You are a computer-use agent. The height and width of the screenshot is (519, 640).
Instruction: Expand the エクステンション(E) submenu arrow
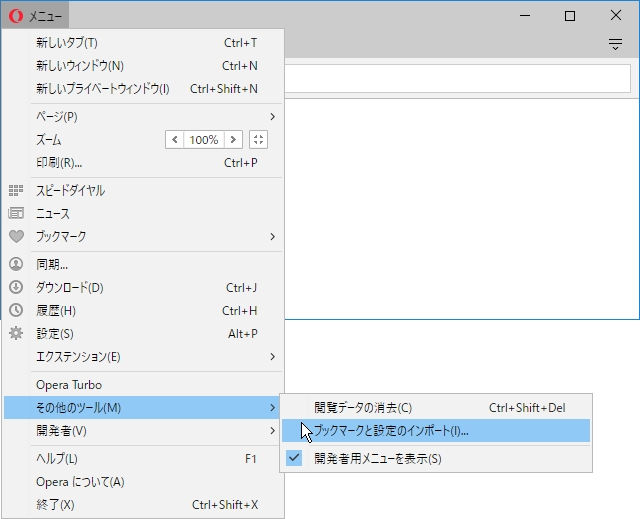272,357
